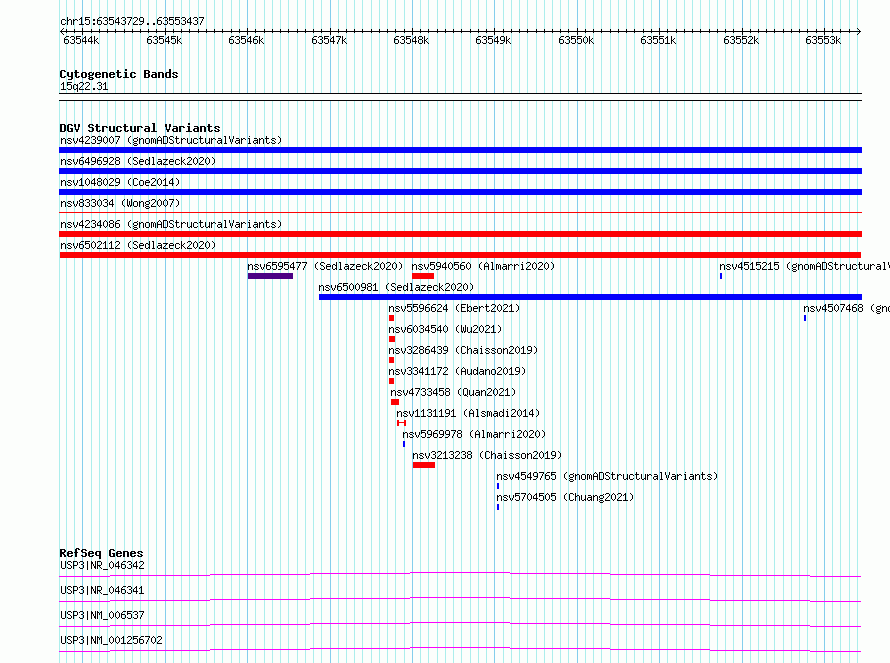This screenshot has height=663, width=890.
Task: Click the nsv4239007 gnomAD variant label
Action: 171,140
